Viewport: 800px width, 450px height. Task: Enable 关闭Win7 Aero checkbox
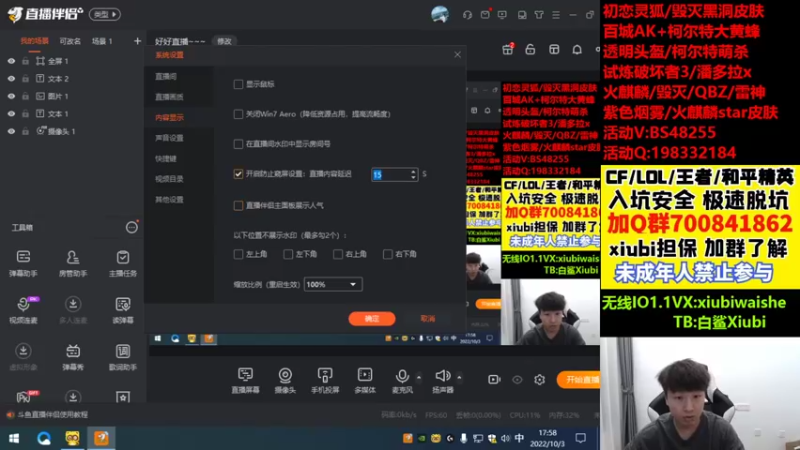tap(238, 114)
